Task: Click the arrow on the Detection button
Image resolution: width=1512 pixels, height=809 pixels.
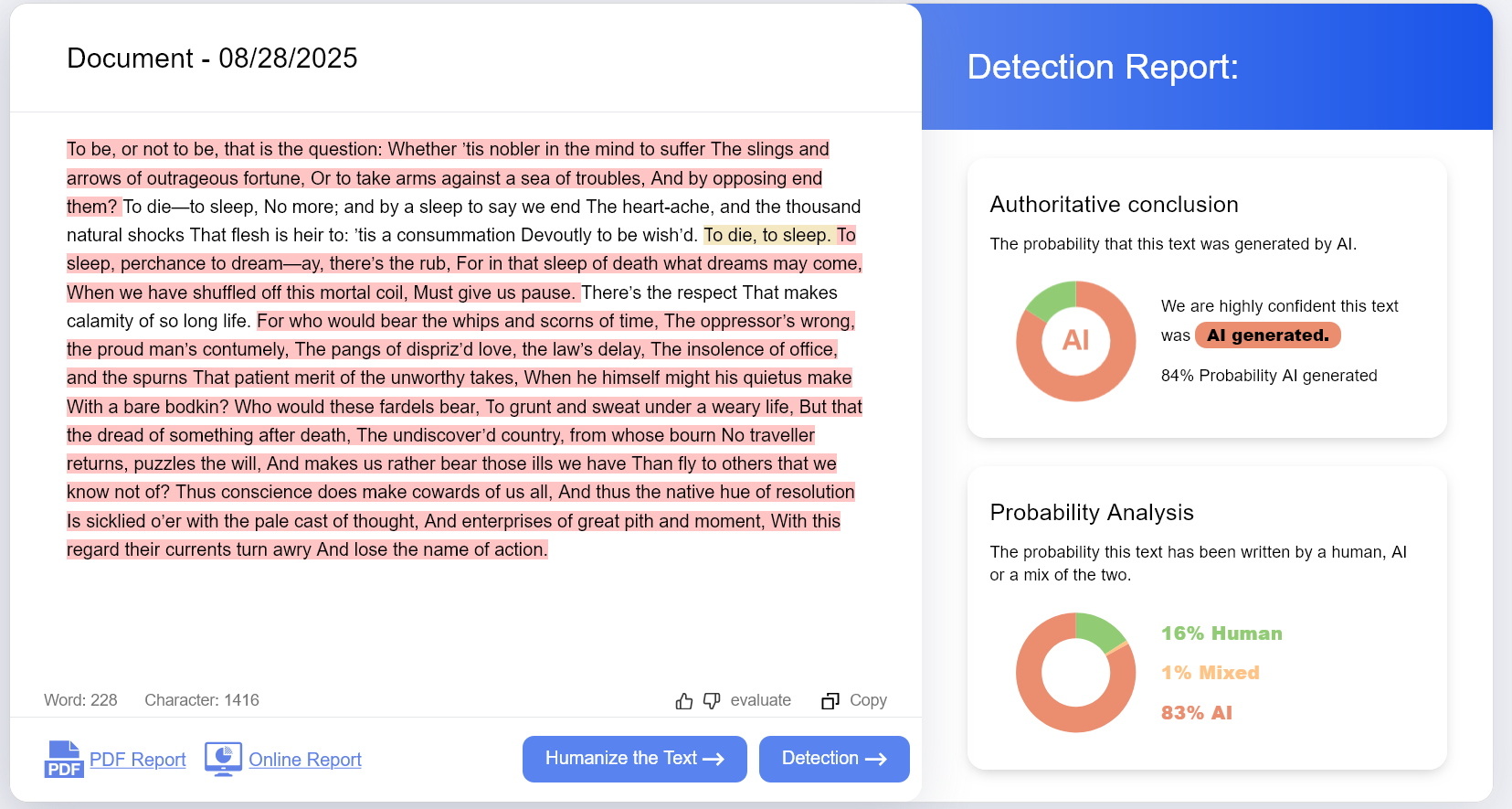Action: pyautogui.click(x=876, y=759)
